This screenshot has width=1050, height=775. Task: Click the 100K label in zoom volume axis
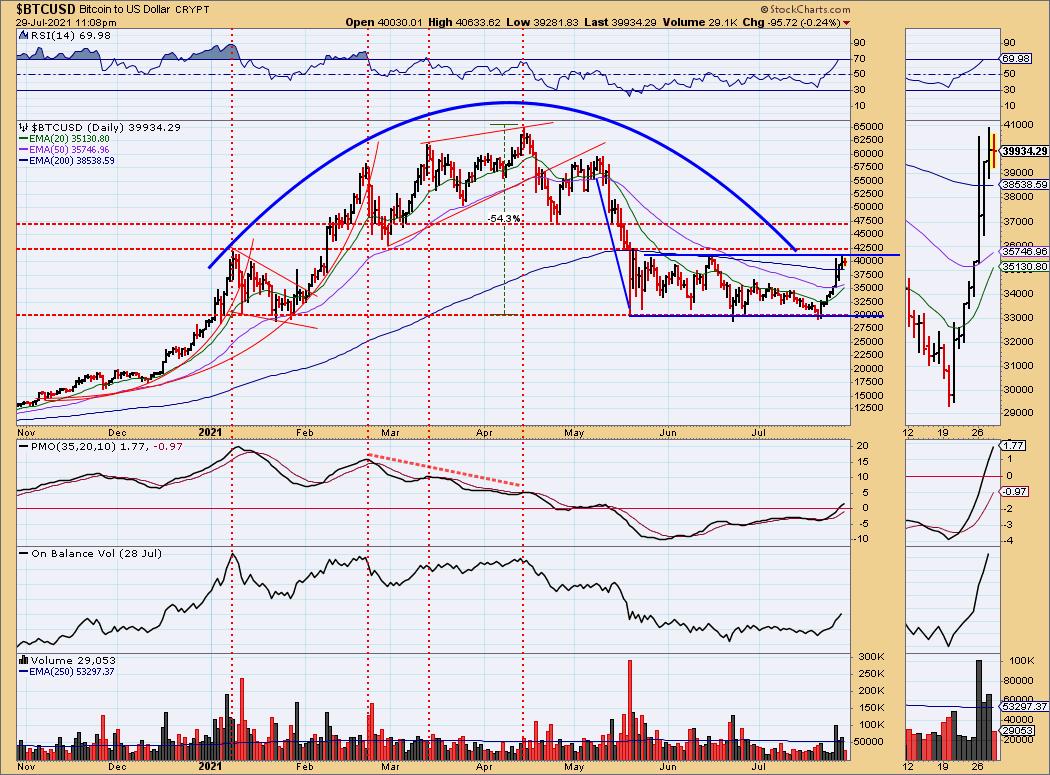point(1022,660)
